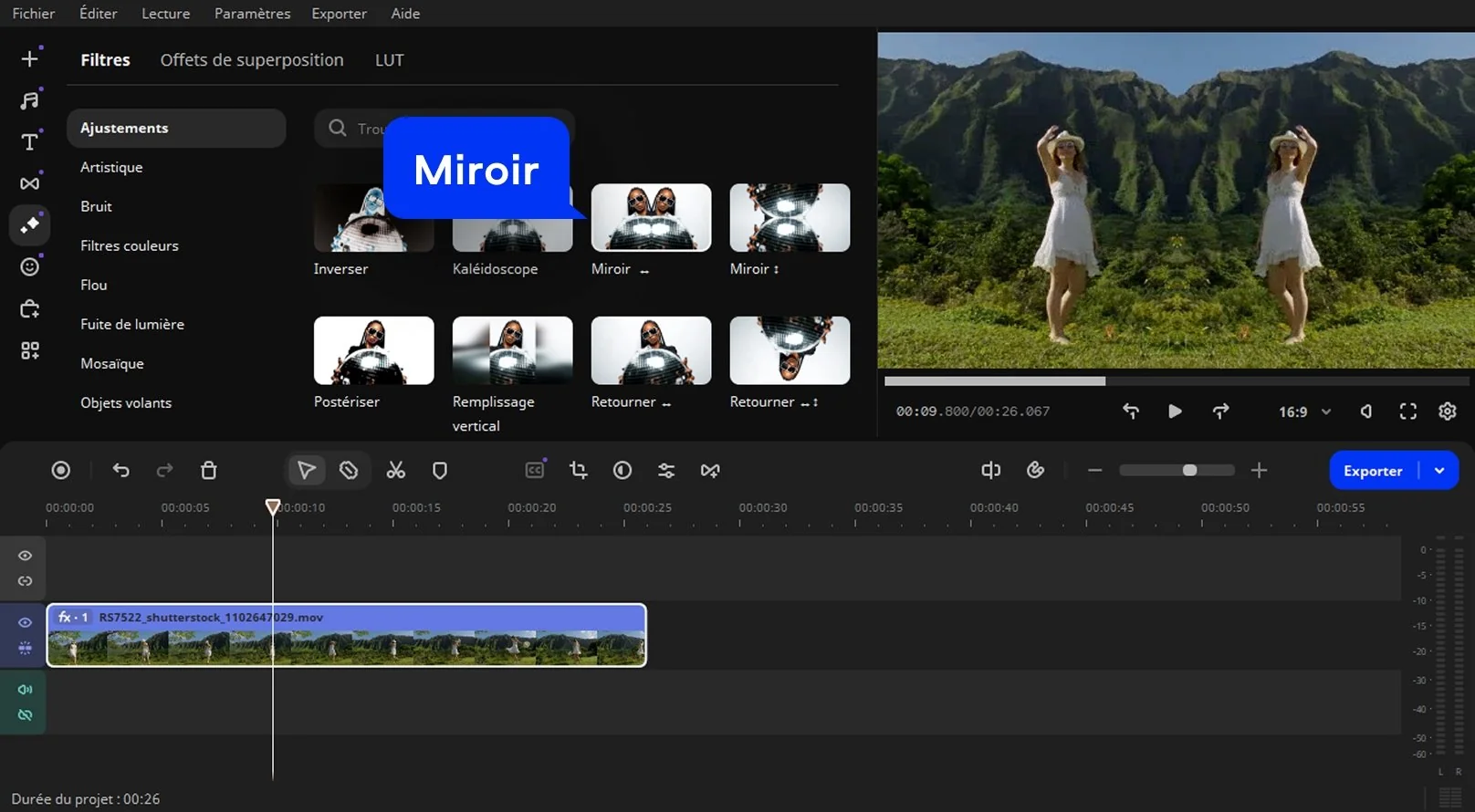The image size is (1475, 812).
Task: Click the scissors split clip icon
Action: (395, 471)
